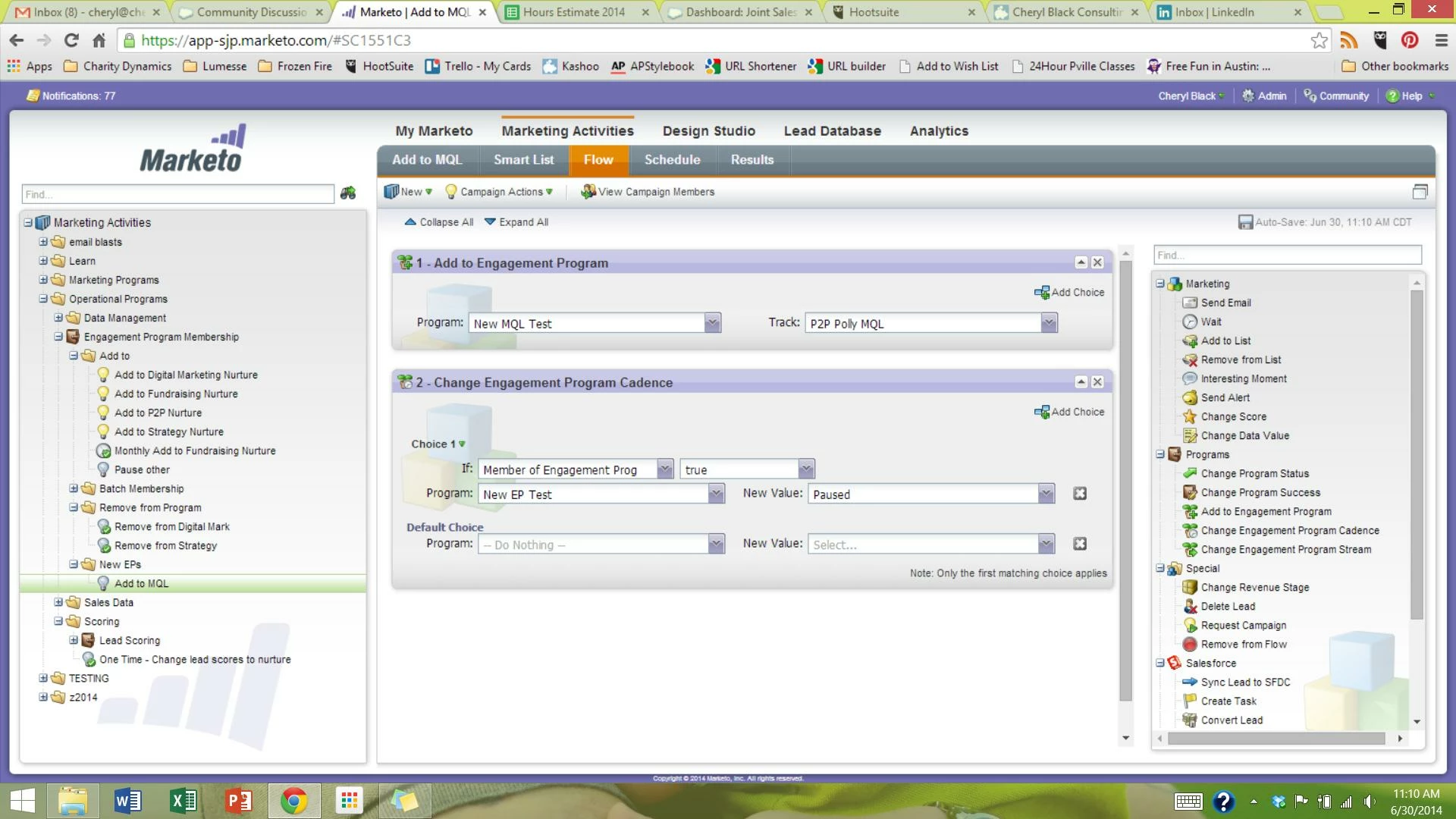The width and height of the screenshot is (1456, 819).
Task: Expand the Sales Data folder in the tree
Action: click(58, 602)
